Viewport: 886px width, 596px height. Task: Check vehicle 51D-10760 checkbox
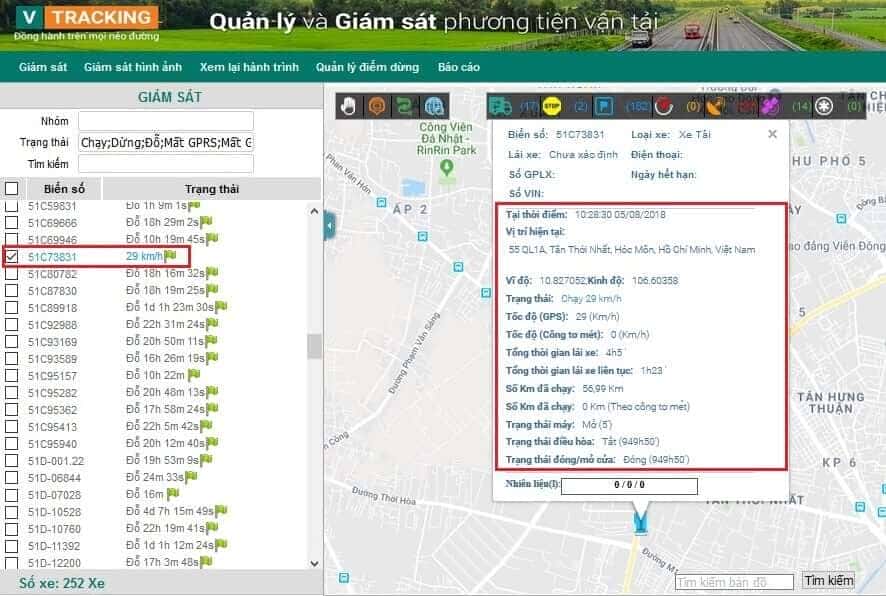click(x=11, y=529)
